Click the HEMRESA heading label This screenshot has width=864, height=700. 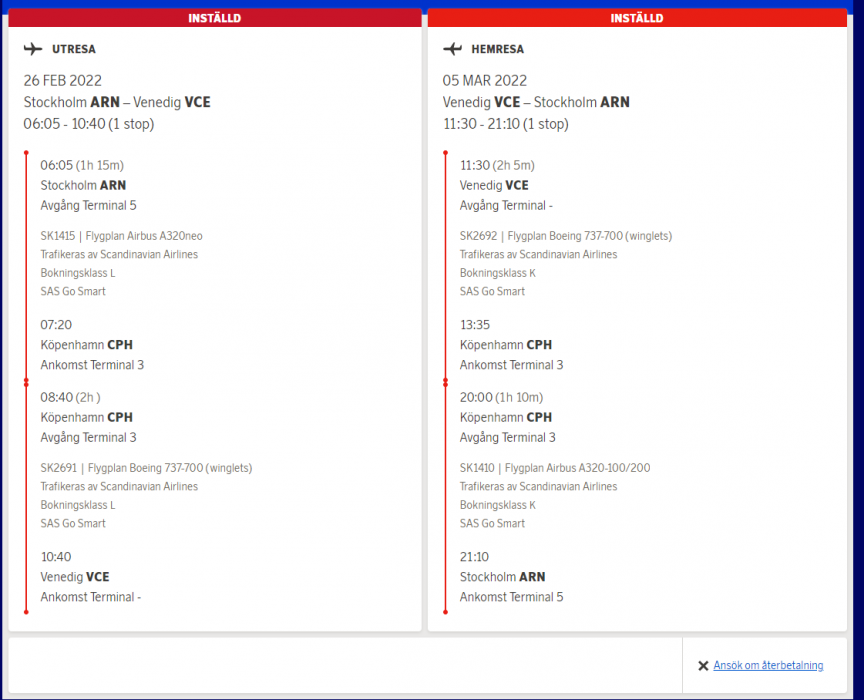tap(497, 49)
